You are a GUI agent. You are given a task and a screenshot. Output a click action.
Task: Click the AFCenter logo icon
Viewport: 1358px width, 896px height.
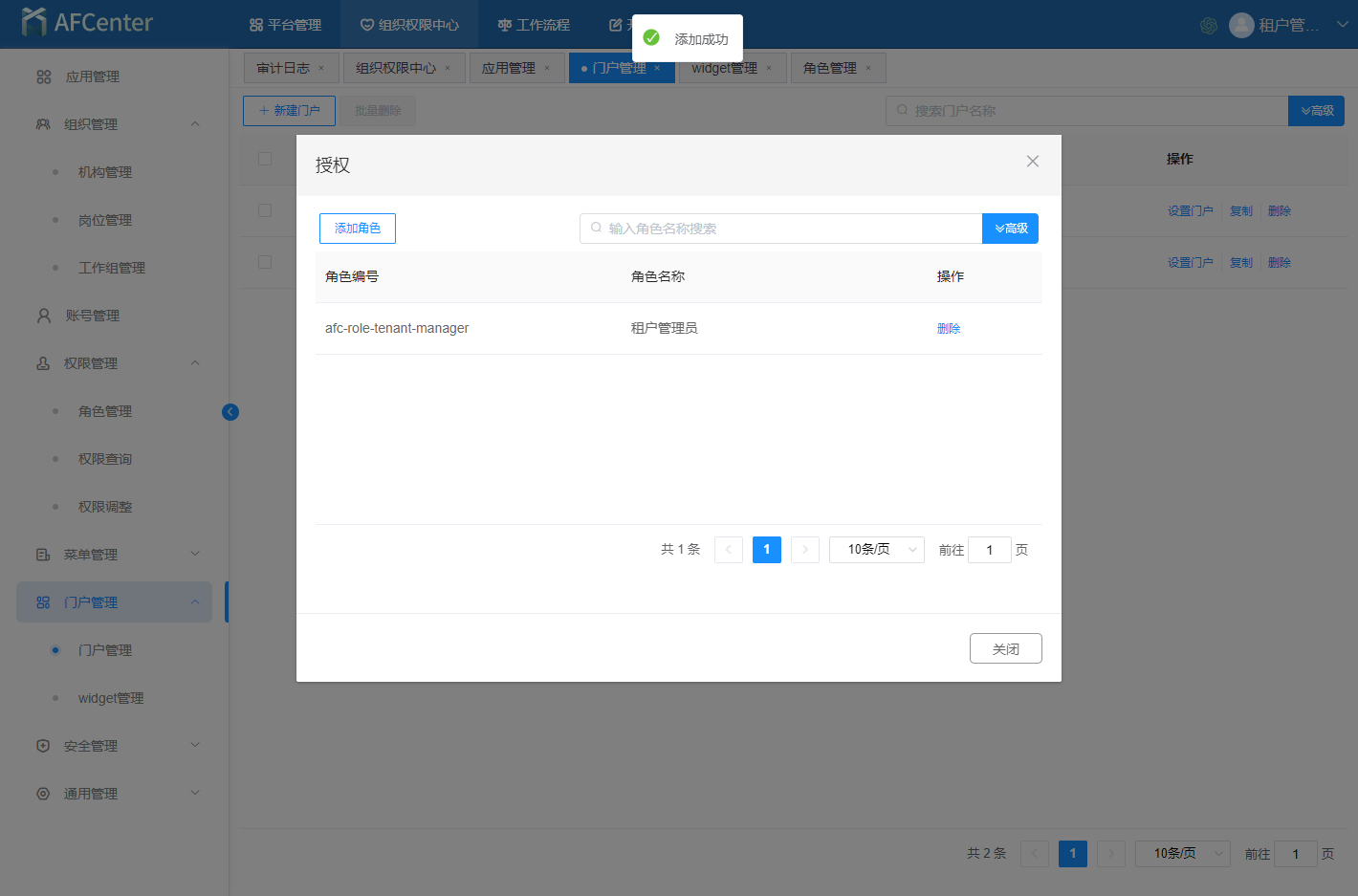[x=33, y=22]
